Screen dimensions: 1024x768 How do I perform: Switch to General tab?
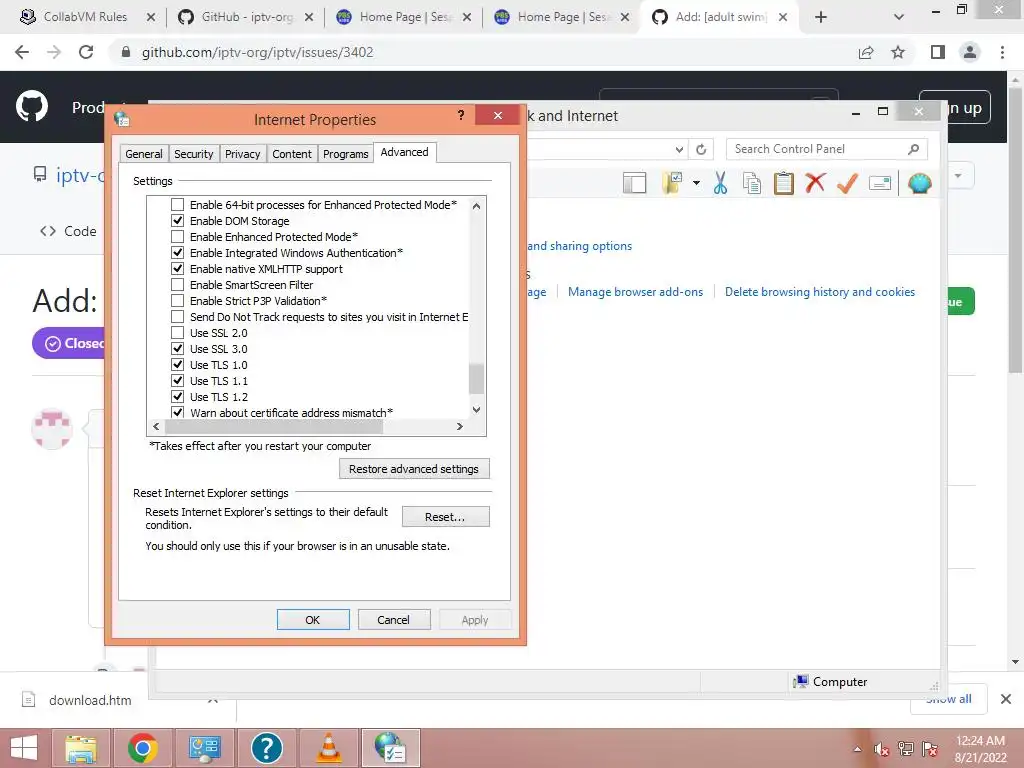click(144, 154)
